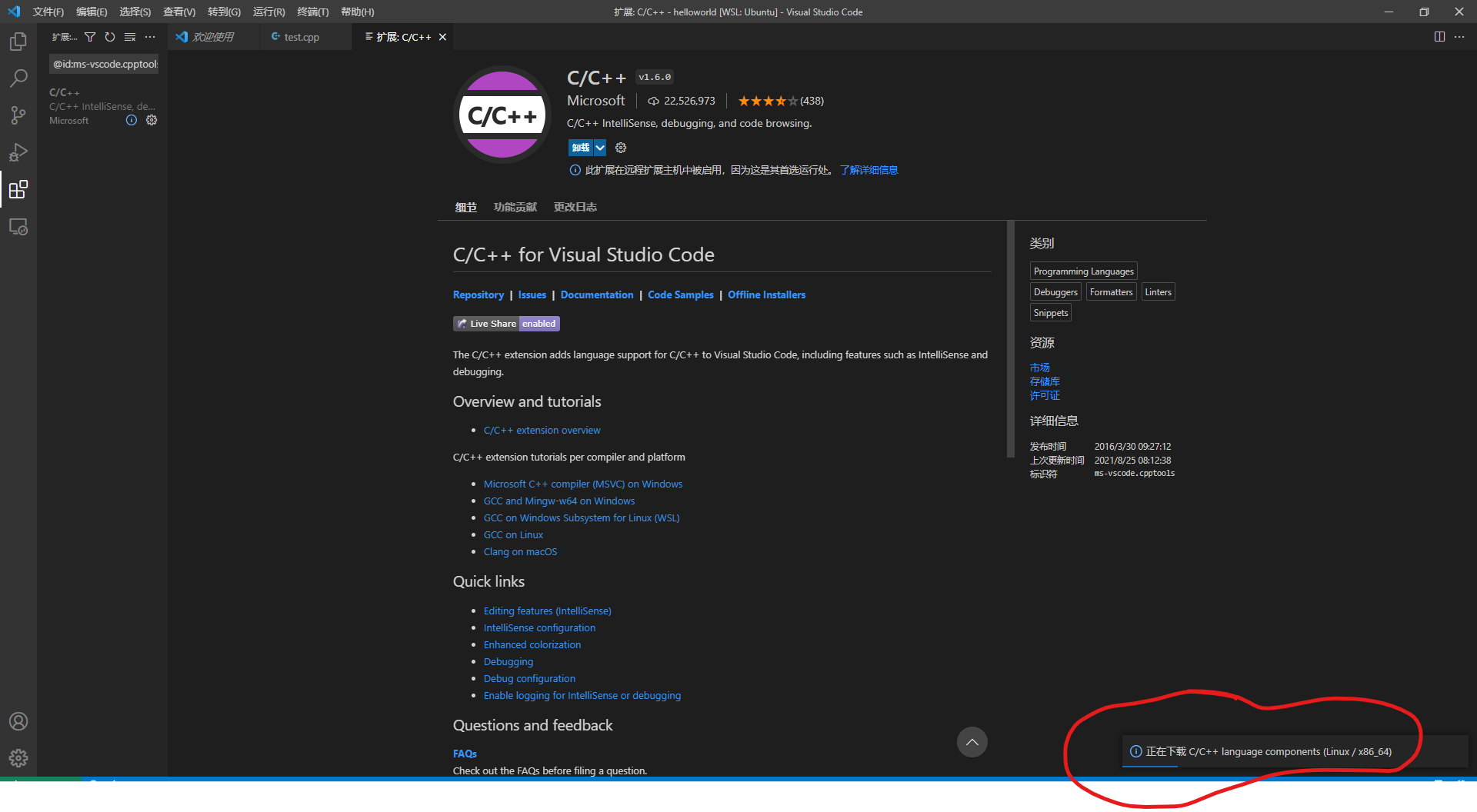Click the star rating (438)
This screenshot has width=1477, height=812.
[x=780, y=101]
